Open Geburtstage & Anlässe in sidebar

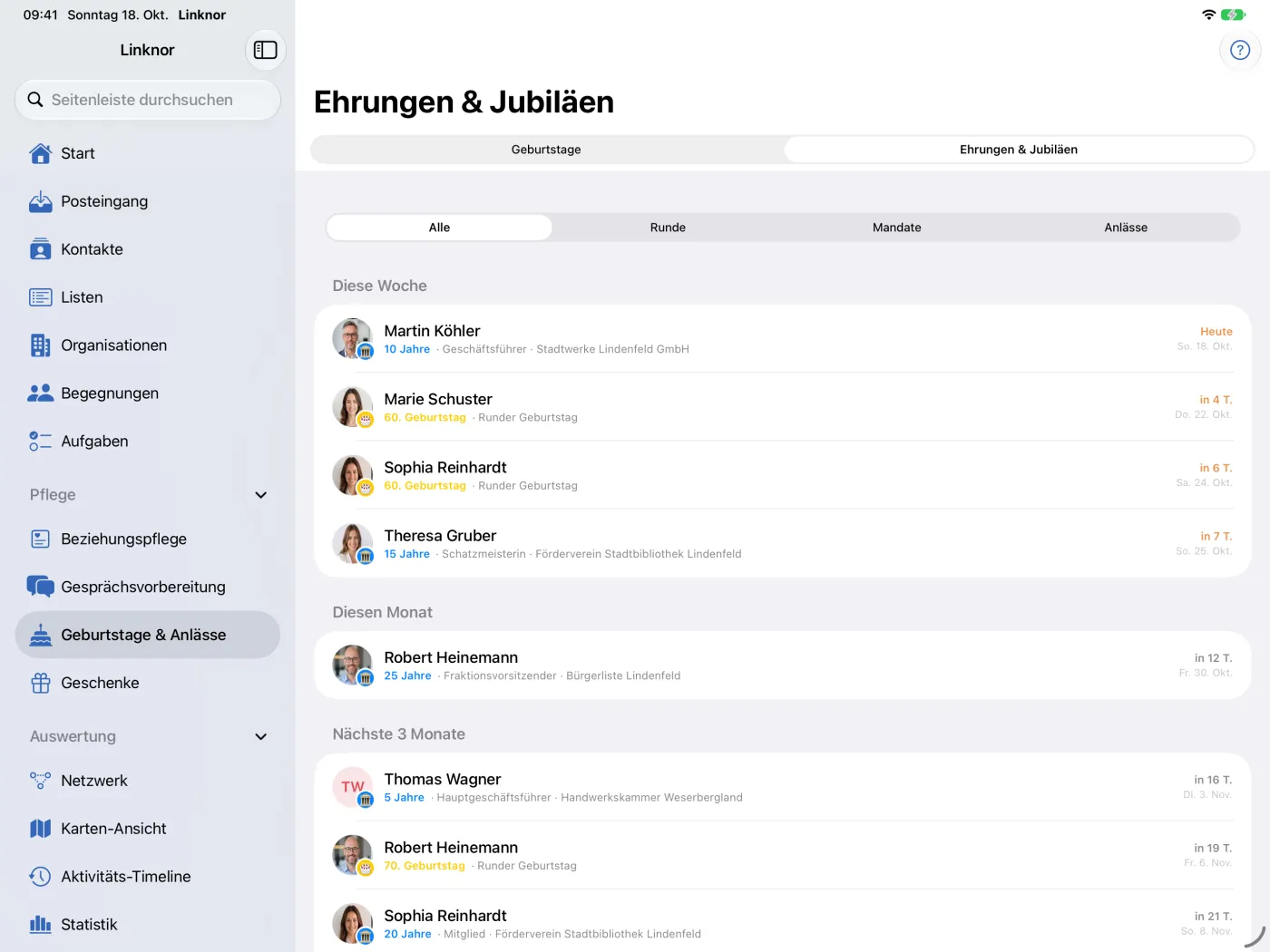tap(148, 635)
